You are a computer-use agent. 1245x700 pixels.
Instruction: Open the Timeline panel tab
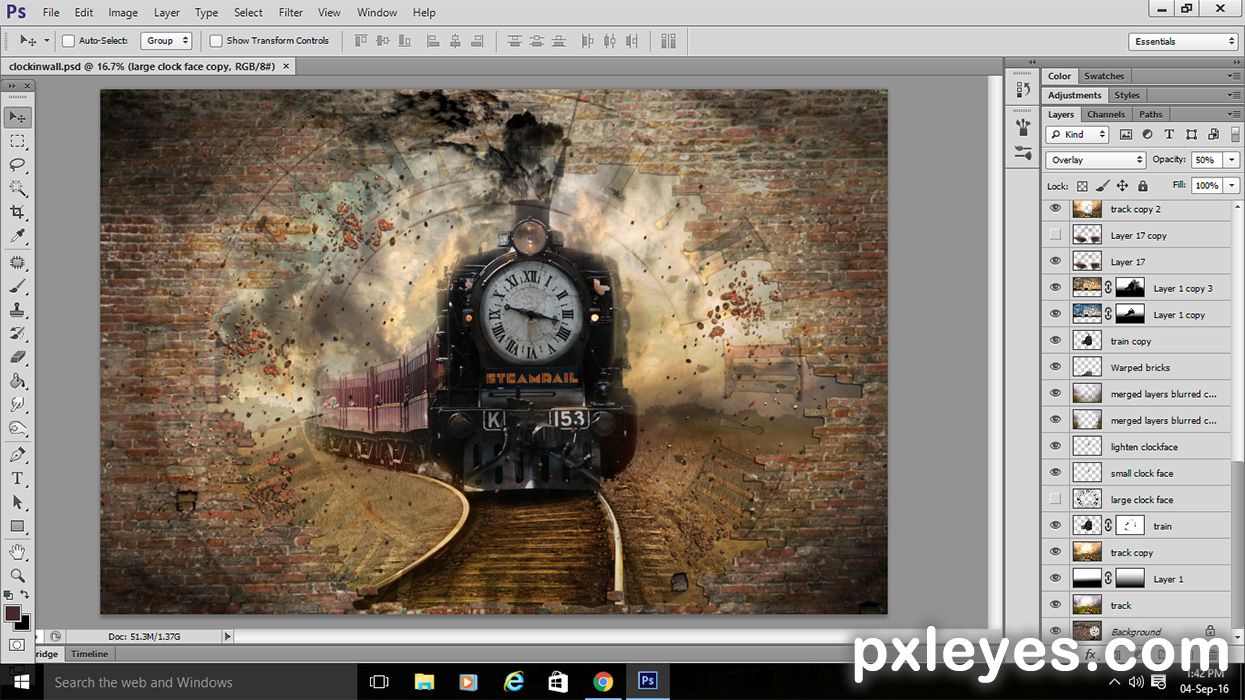point(89,653)
